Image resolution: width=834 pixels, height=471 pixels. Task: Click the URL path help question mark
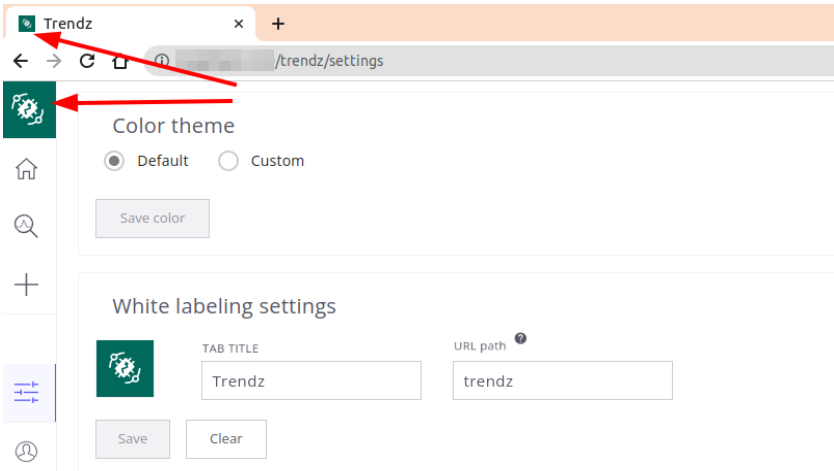520,338
